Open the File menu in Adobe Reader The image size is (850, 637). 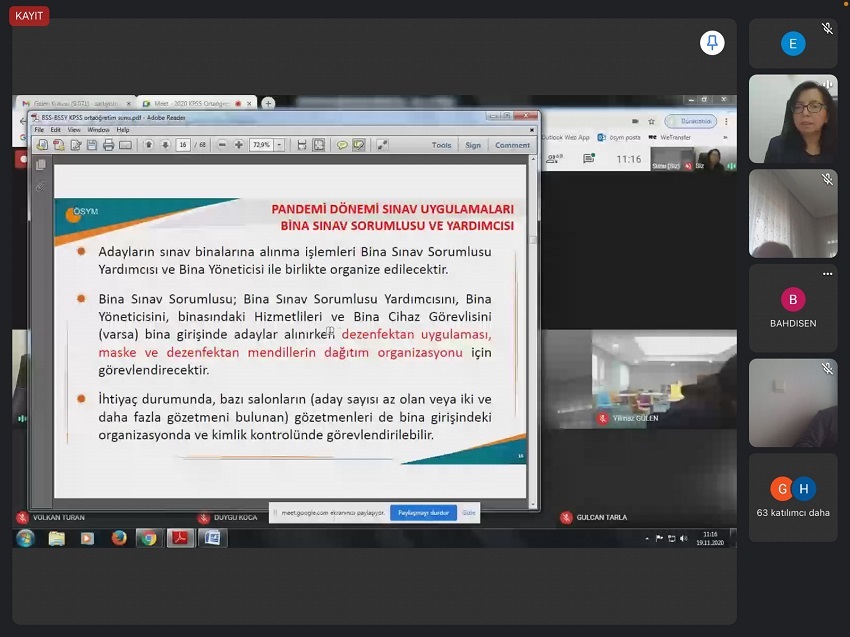pyautogui.click(x=40, y=130)
